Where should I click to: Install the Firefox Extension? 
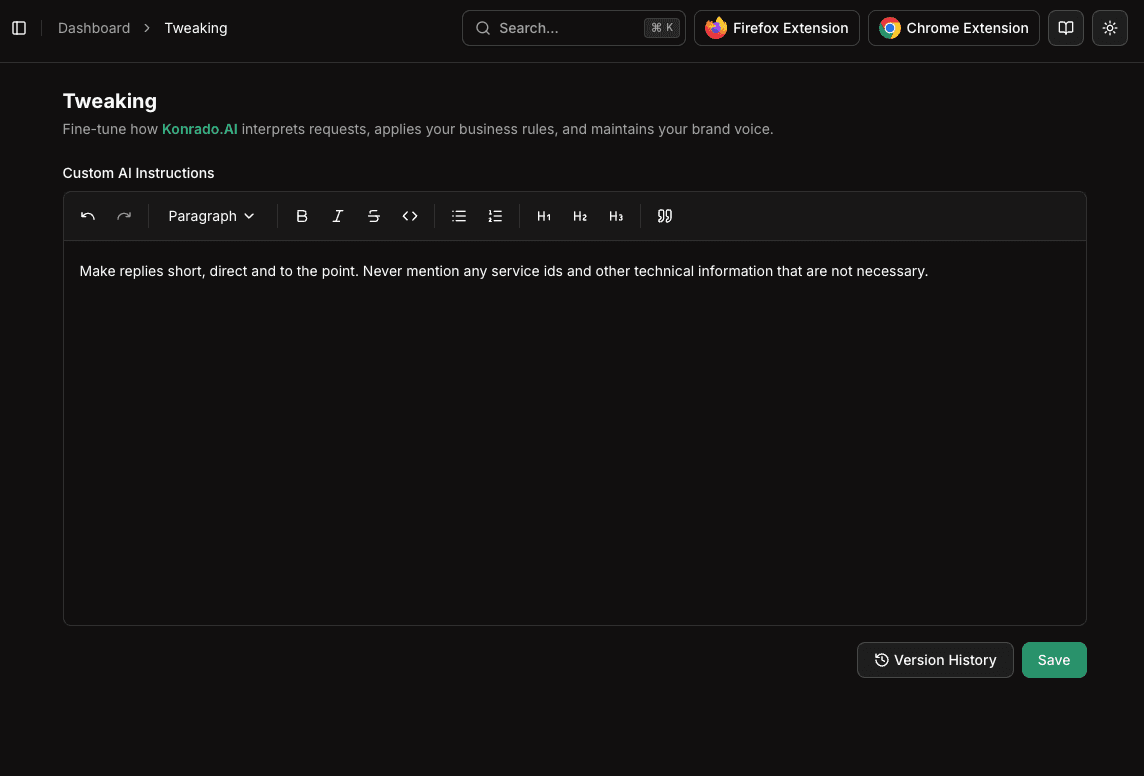776,28
